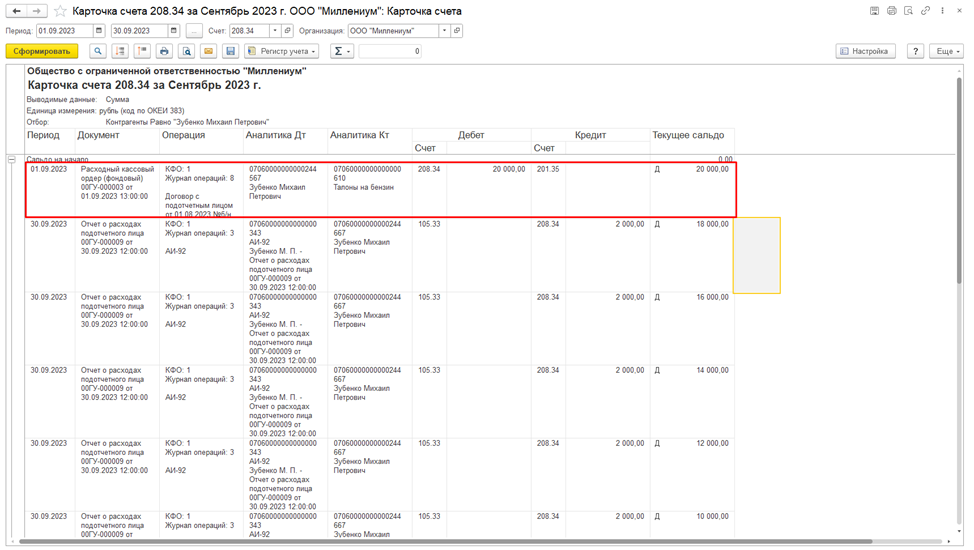Open period selection ellipsis button
This screenshot has height=550, width=974.
click(x=194, y=30)
